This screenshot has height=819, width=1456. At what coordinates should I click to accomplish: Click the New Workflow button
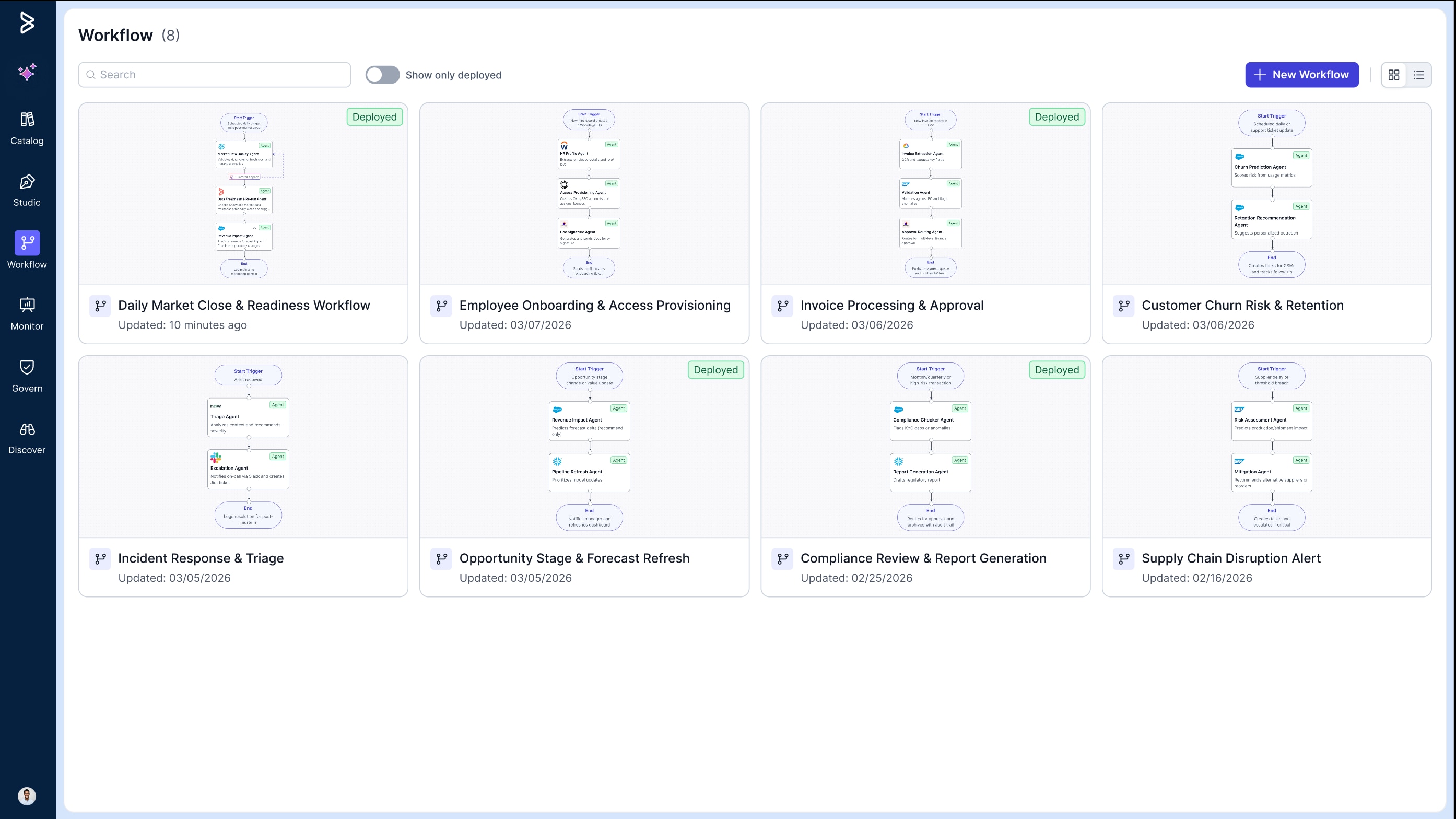(x=1301, y=75)
